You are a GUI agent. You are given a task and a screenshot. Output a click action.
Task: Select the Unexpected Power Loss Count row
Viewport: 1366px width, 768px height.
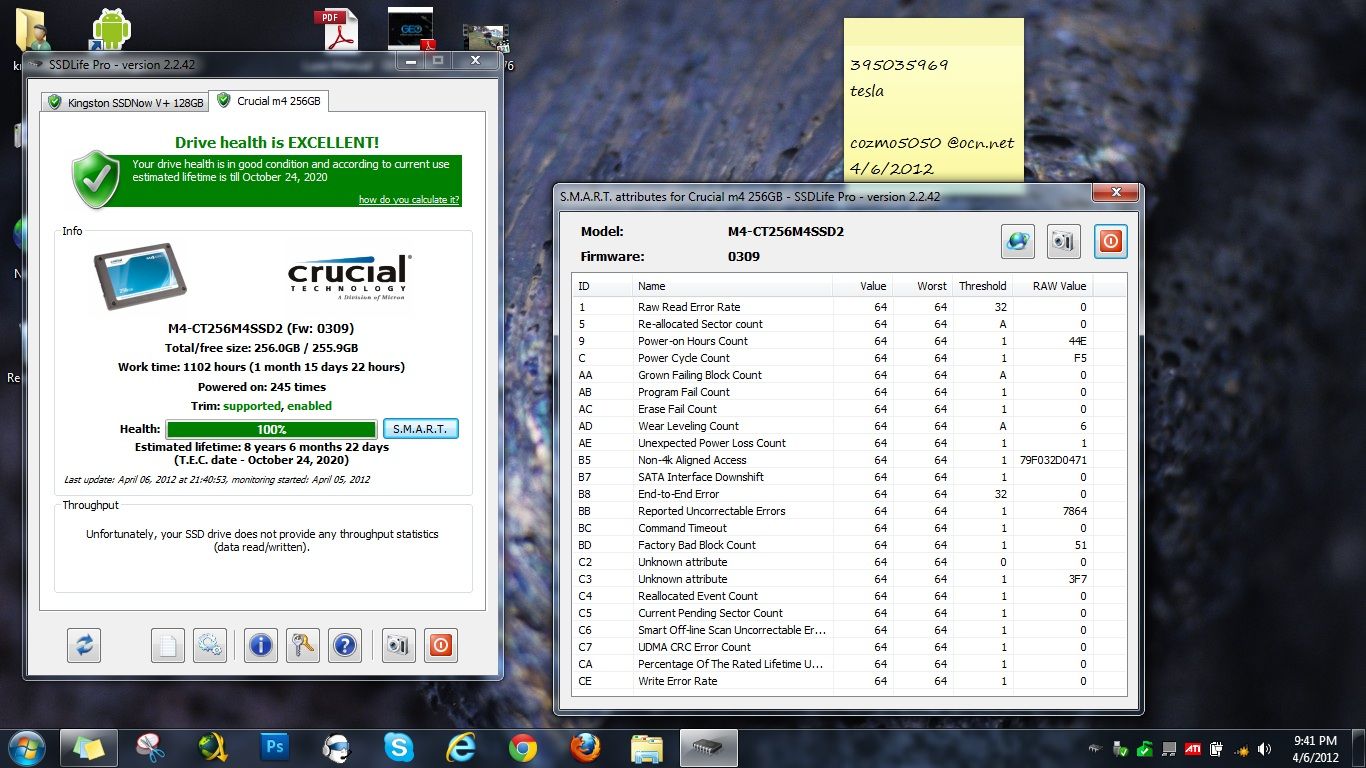[849, 443]
